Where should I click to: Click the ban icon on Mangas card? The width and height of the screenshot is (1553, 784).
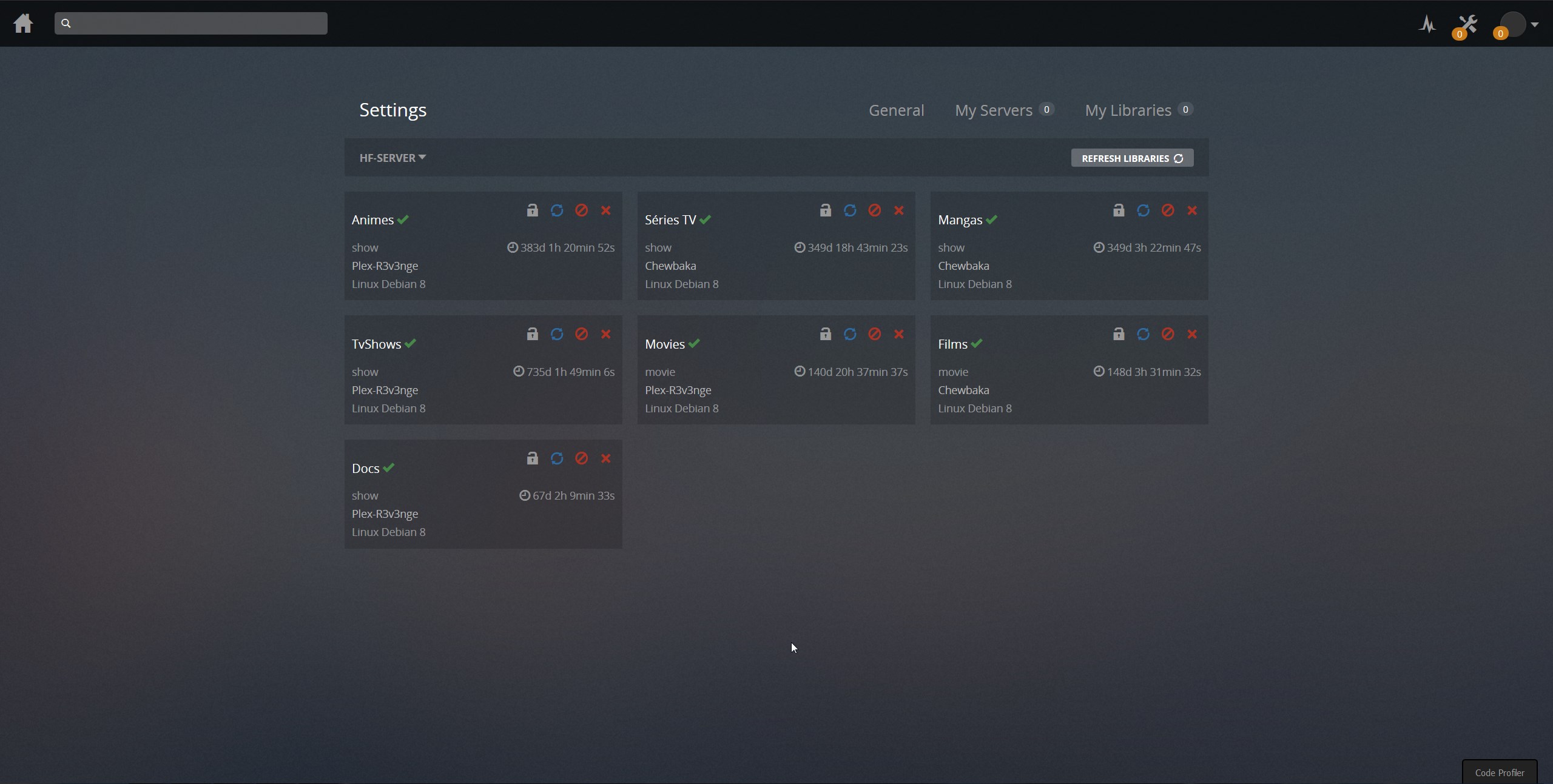pyautogui.click(x=1168, y=210)
